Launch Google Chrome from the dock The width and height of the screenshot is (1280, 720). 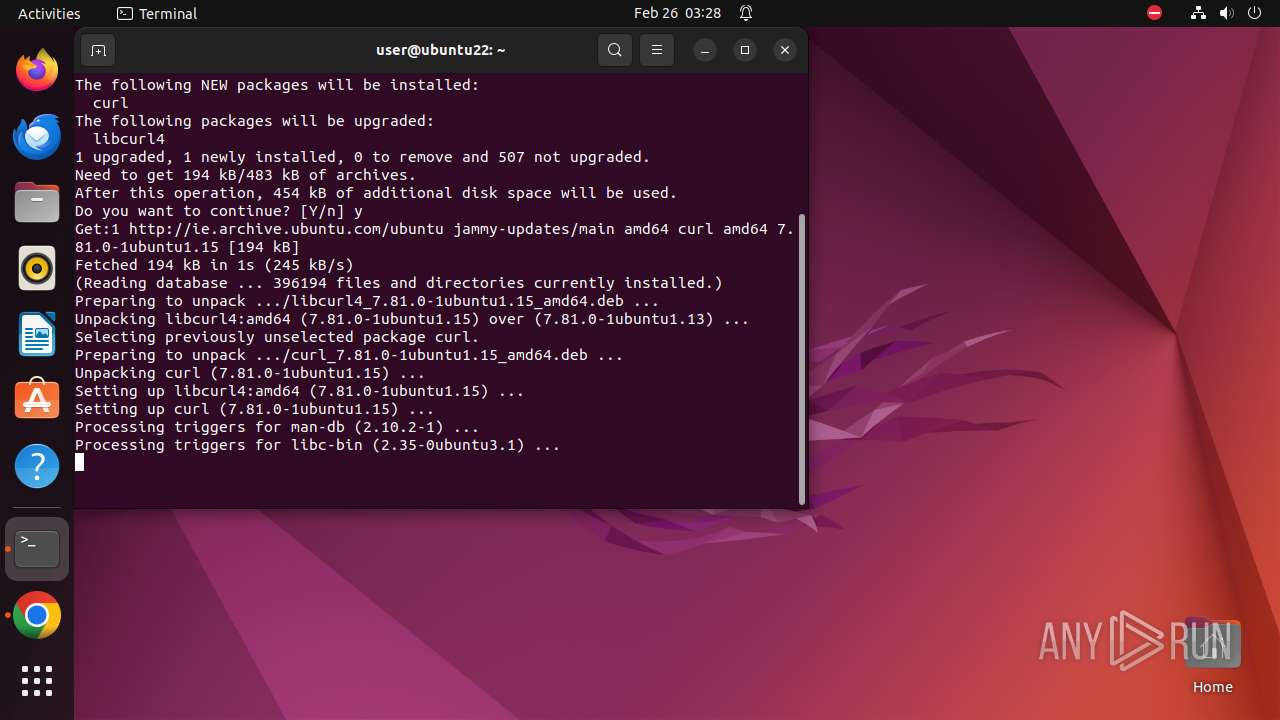[x=37, y=616]
